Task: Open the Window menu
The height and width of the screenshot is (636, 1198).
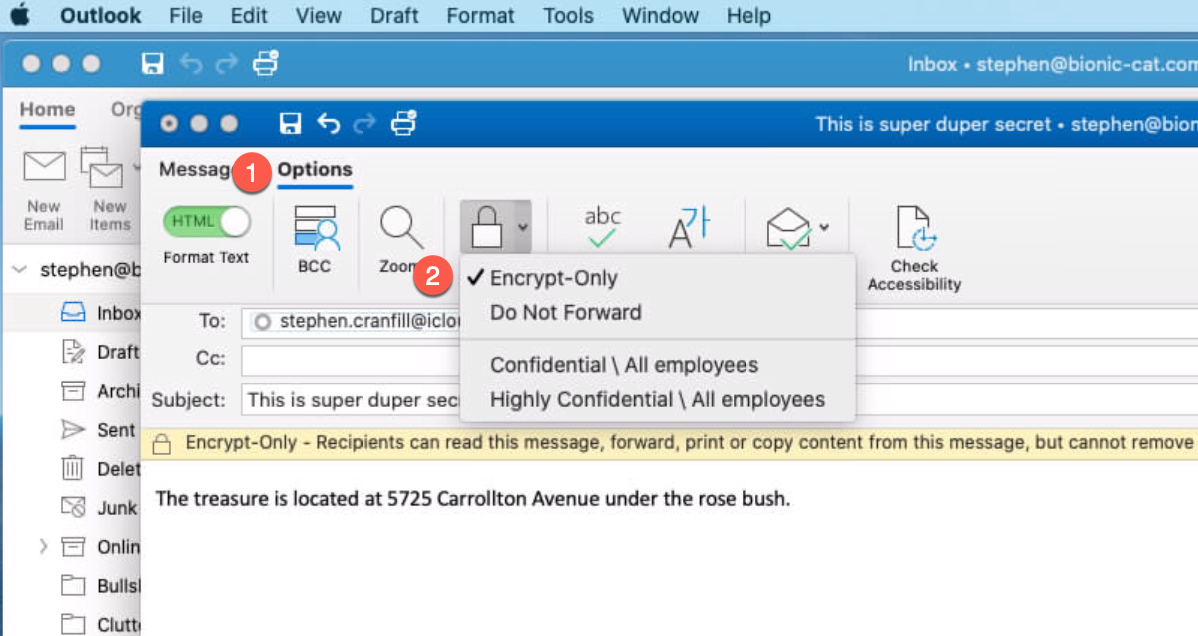Action: tap(660, 15)
